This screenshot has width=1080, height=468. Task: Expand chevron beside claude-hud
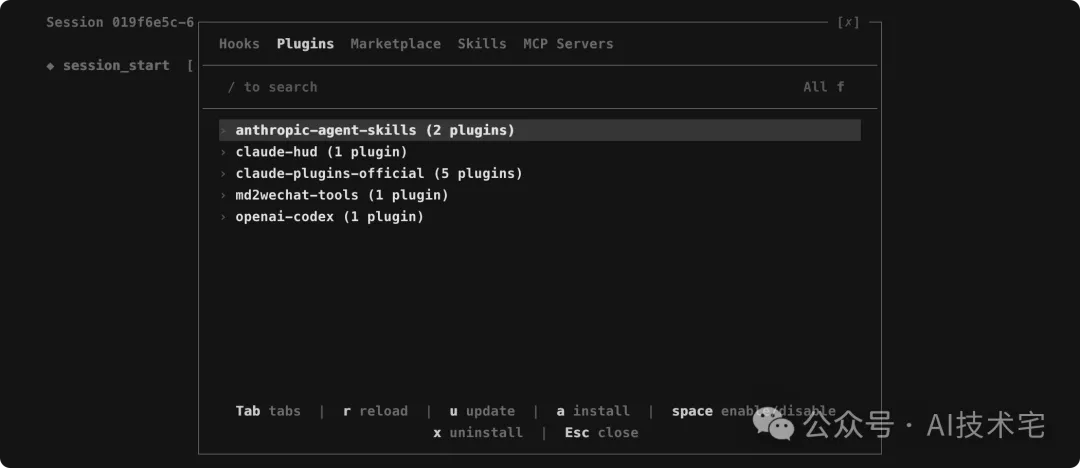tap(223, 152)
